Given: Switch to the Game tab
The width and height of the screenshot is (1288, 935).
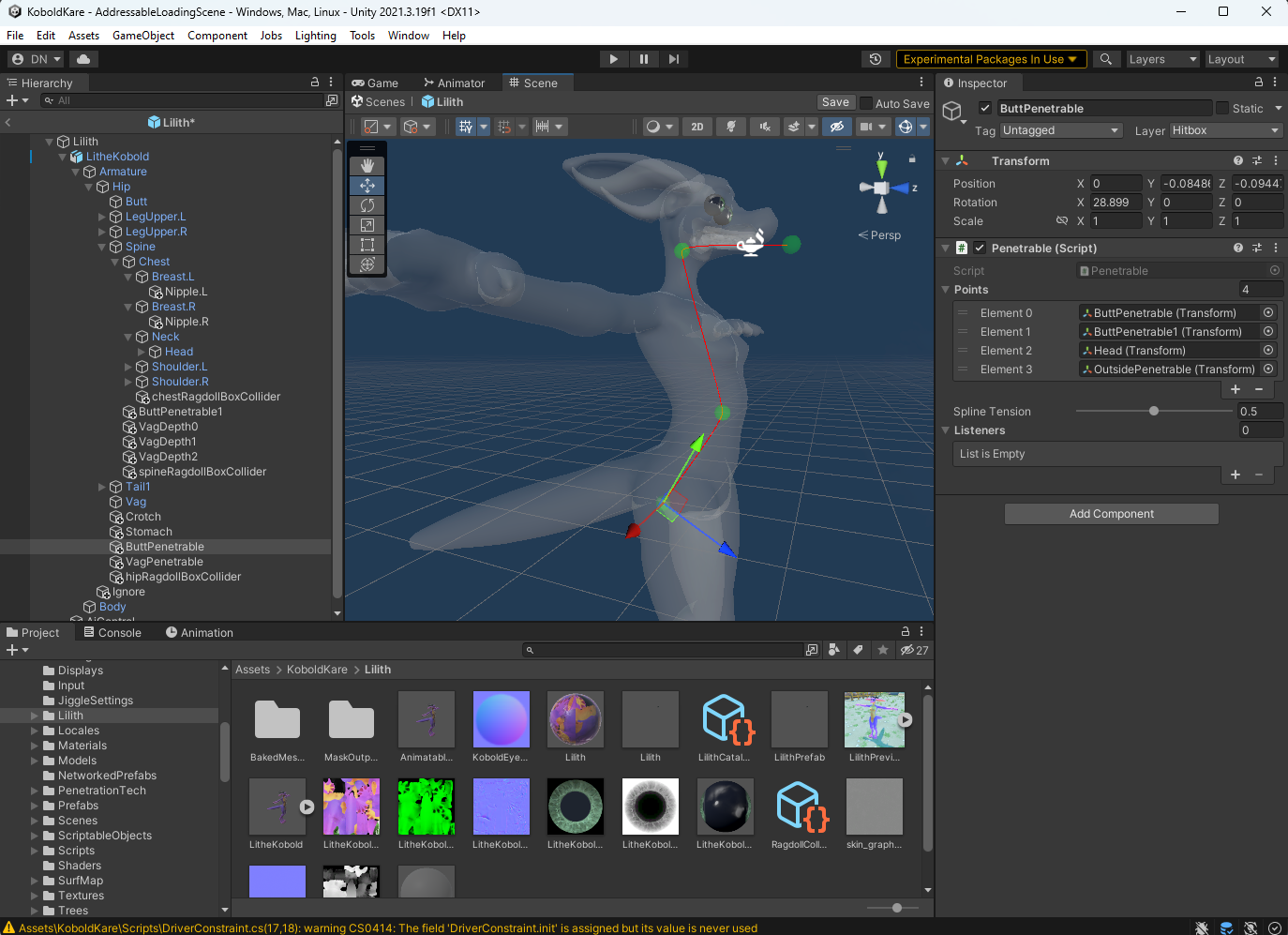Looking at the screenshot, I should point(375,83).
